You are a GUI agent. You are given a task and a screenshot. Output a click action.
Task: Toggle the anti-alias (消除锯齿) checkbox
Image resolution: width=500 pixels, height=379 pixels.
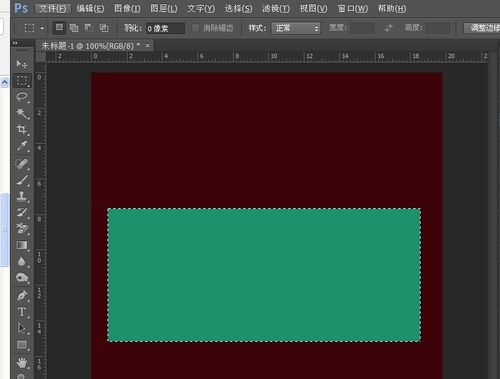(x=196, y=28)
